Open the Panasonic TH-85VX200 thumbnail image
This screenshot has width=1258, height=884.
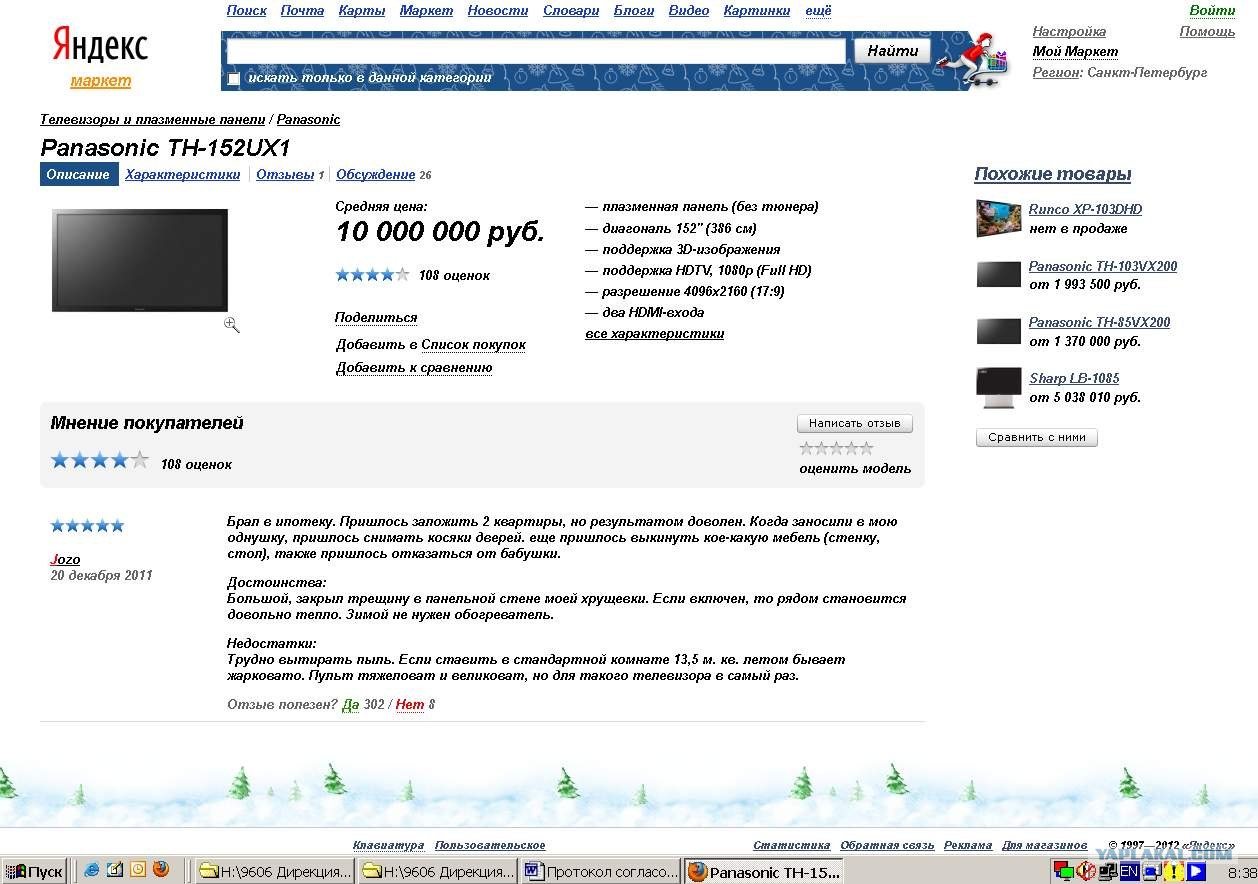click(998, 330)
